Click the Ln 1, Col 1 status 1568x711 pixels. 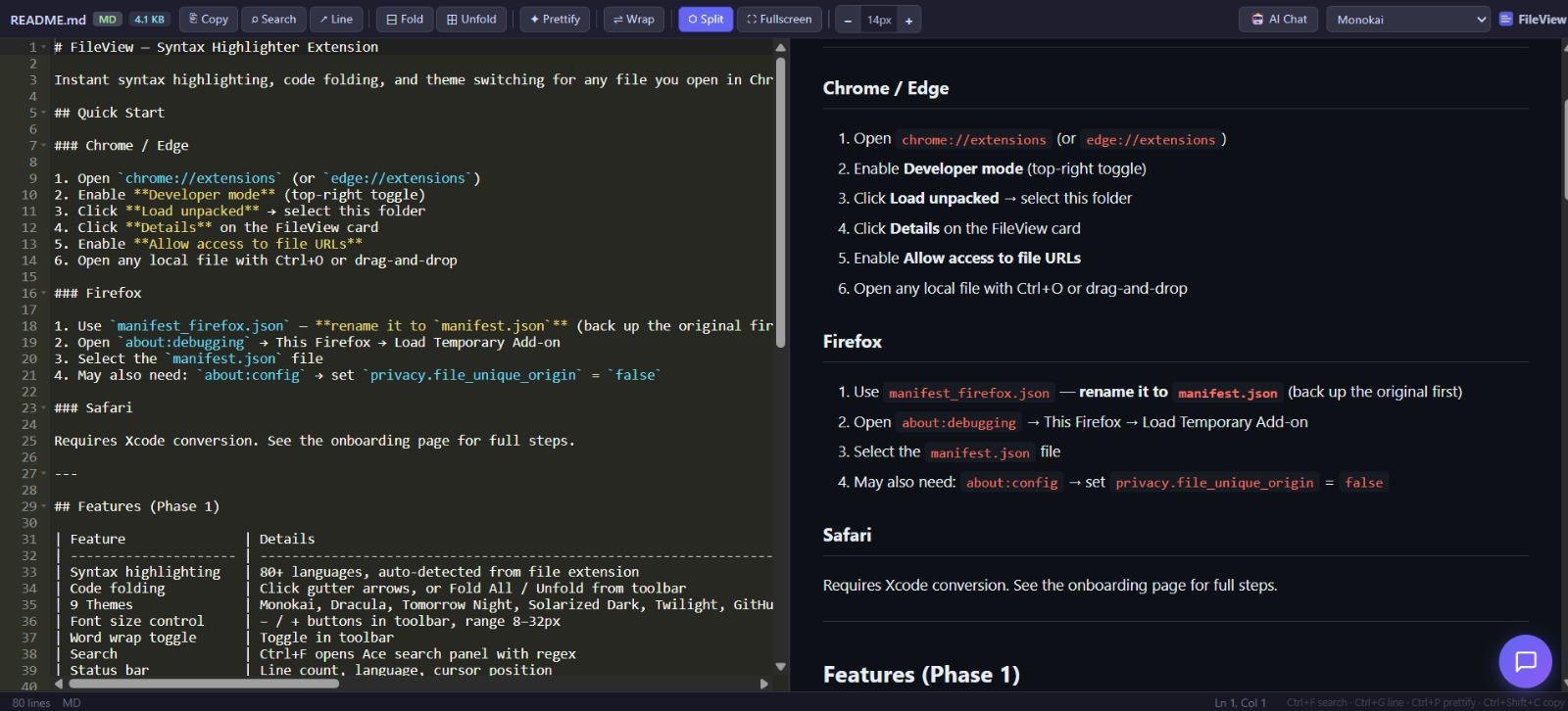coord(1241,703)
